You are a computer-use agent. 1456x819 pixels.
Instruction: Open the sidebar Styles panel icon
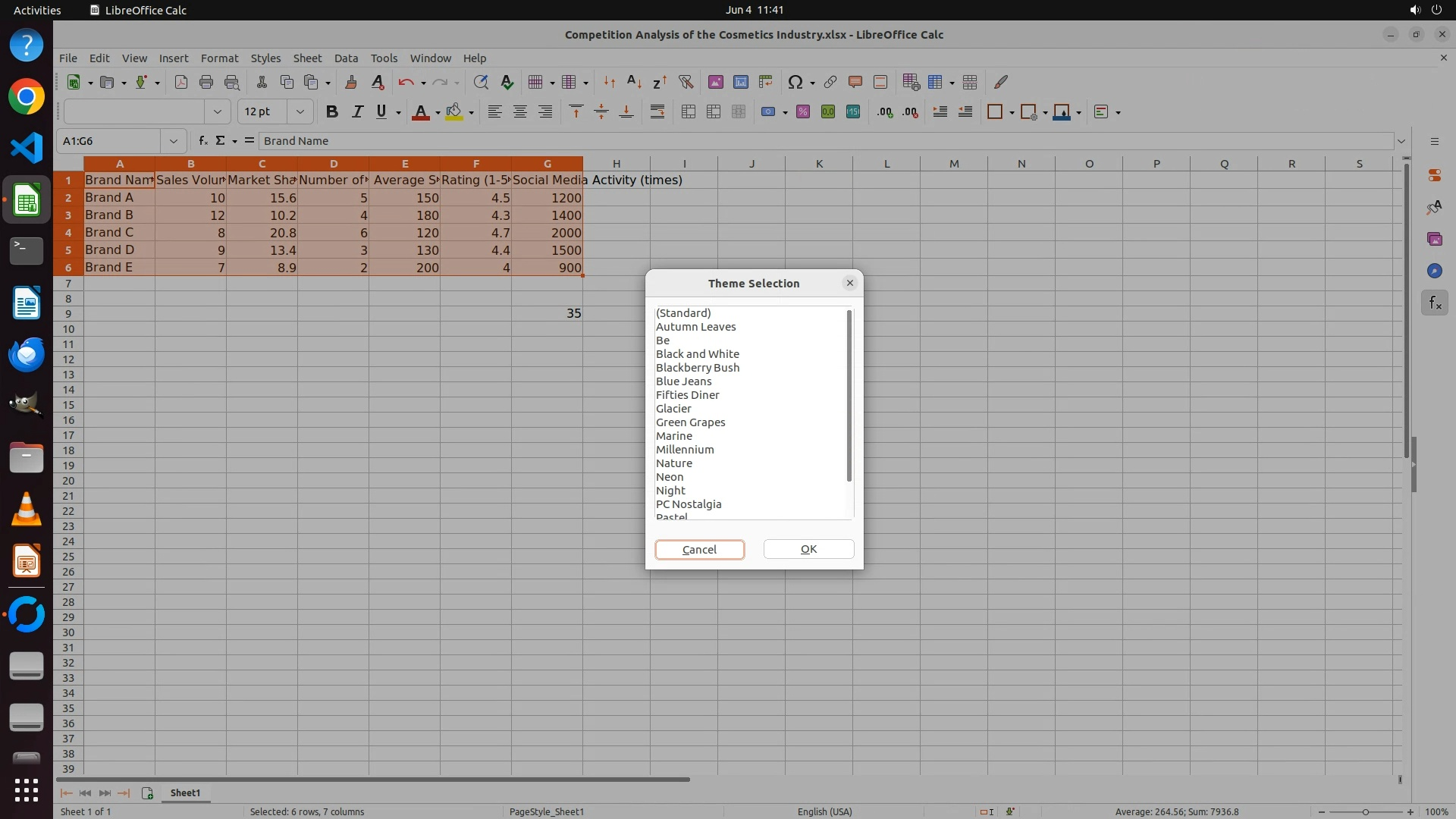(1434, 207)
